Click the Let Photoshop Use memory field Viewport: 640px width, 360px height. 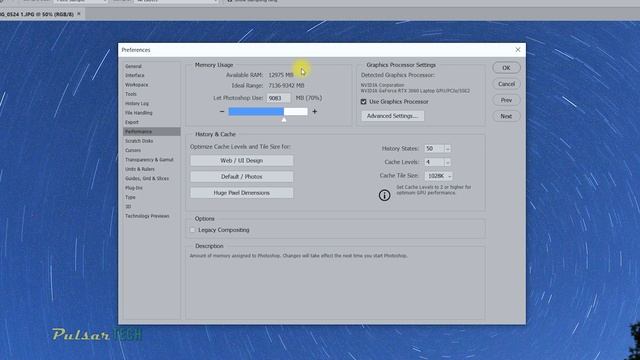tap(278, 98)
